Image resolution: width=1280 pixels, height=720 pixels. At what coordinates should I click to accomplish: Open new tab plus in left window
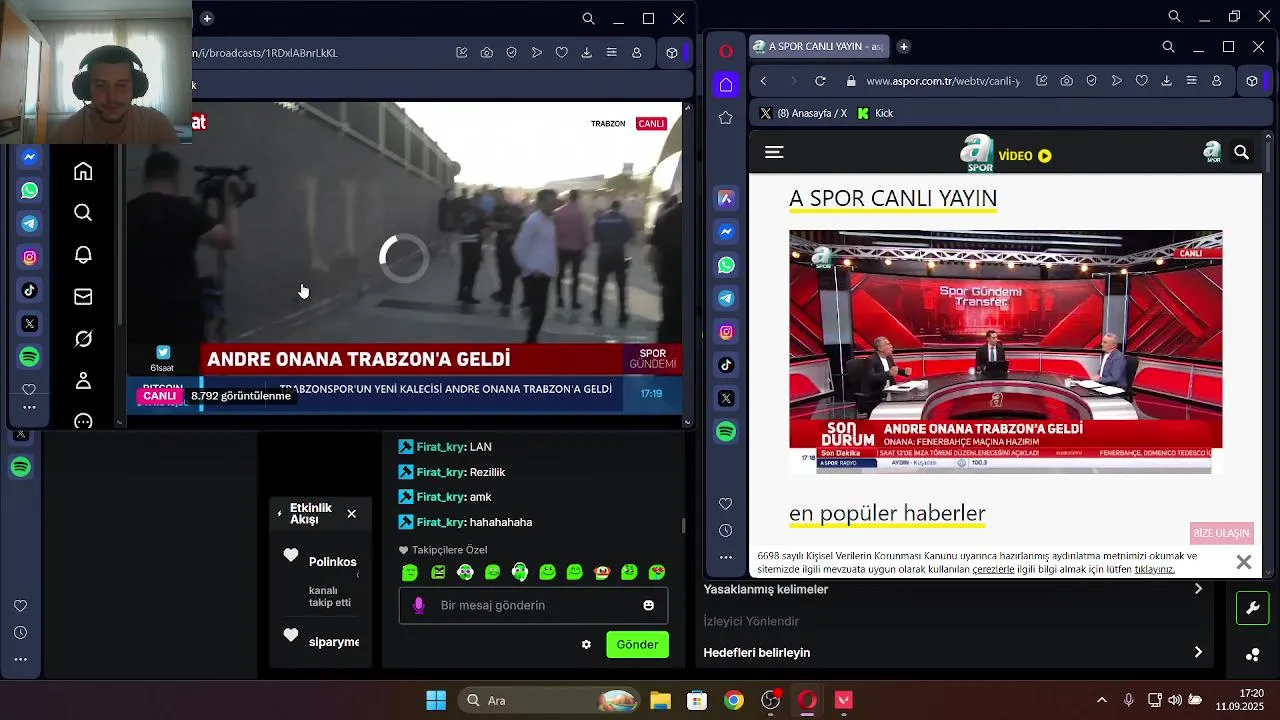click(x=207, y=18)
